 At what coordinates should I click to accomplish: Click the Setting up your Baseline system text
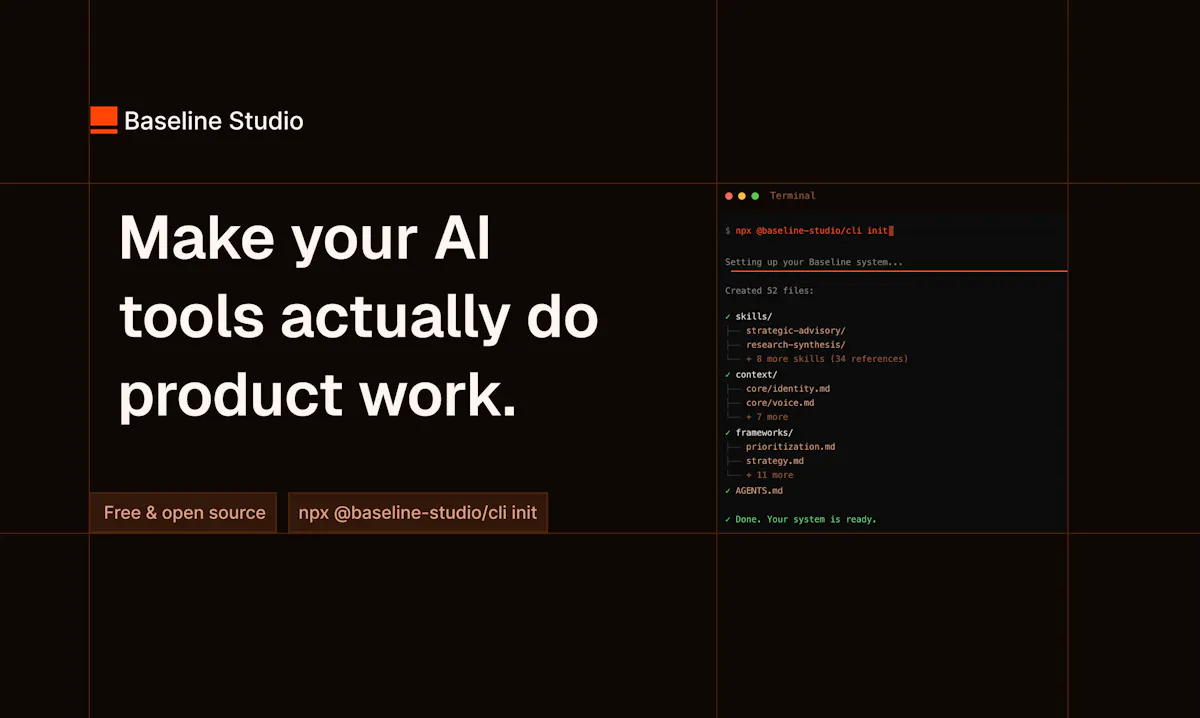point(814,262)
